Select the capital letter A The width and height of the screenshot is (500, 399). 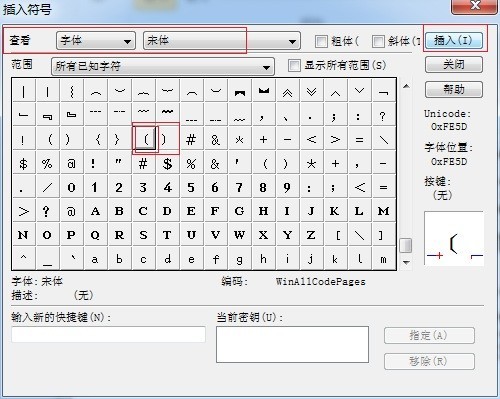point(95,211)
